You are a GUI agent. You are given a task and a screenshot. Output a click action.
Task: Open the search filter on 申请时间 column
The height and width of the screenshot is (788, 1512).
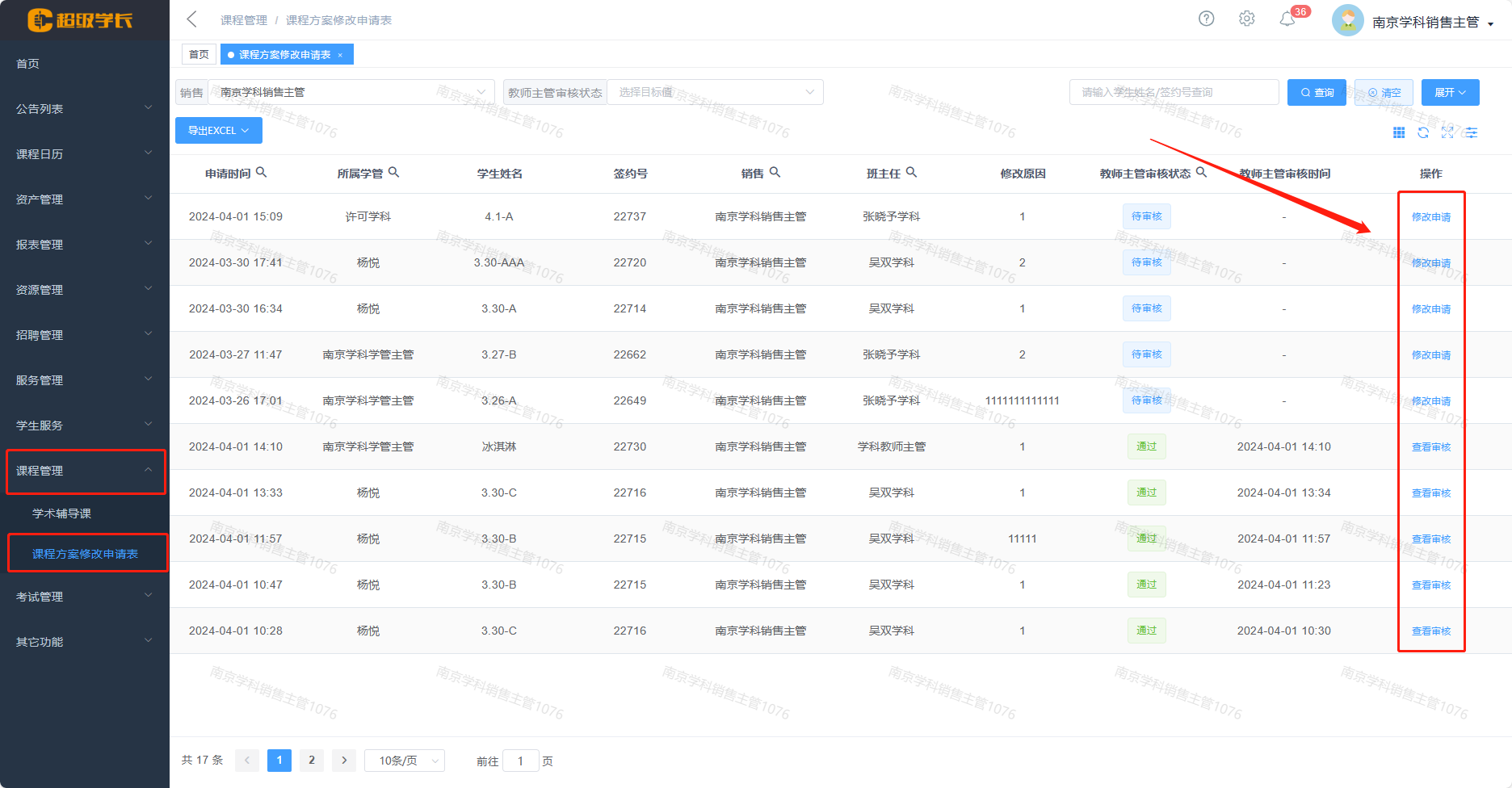click(x=262, y=172)
